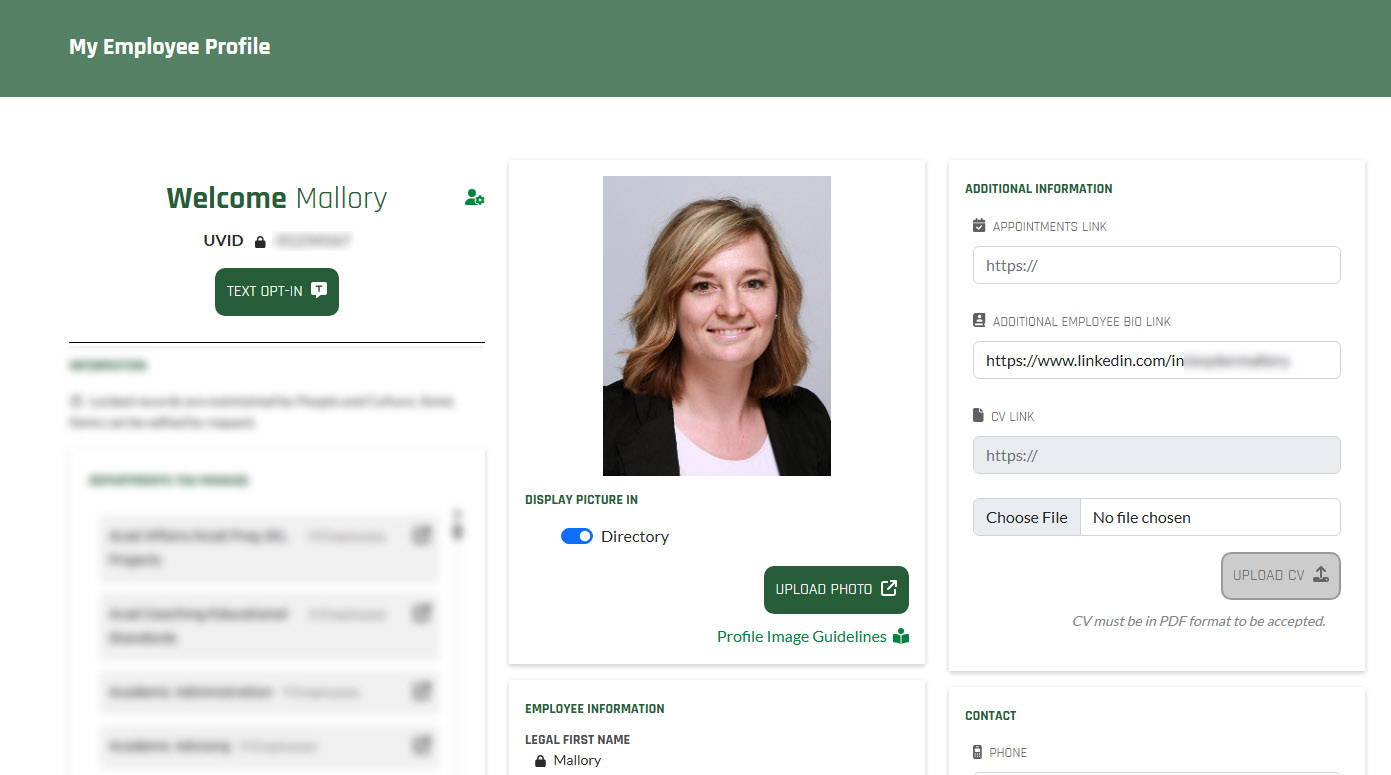Click inside the Appointments Link URL field

coord(1156,265)
